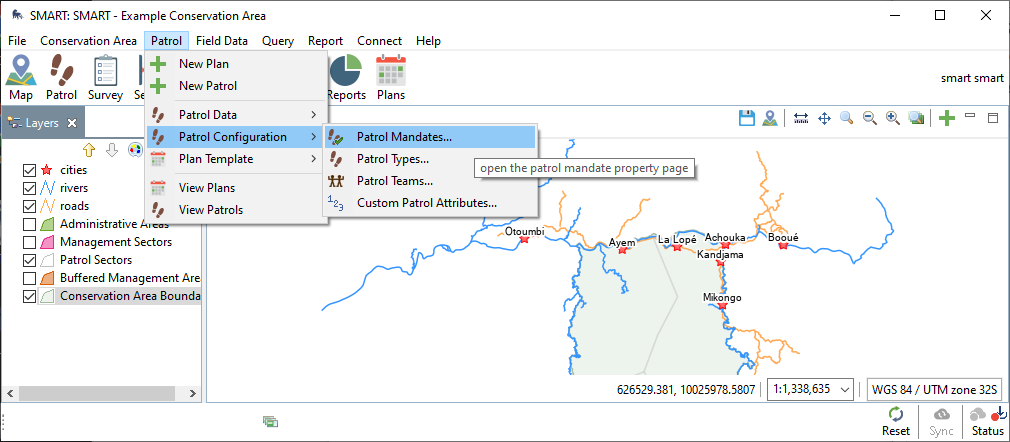1010x442 pixels.
Task: Click the green plus add layer icon
Action: click(x=947, y=118)
